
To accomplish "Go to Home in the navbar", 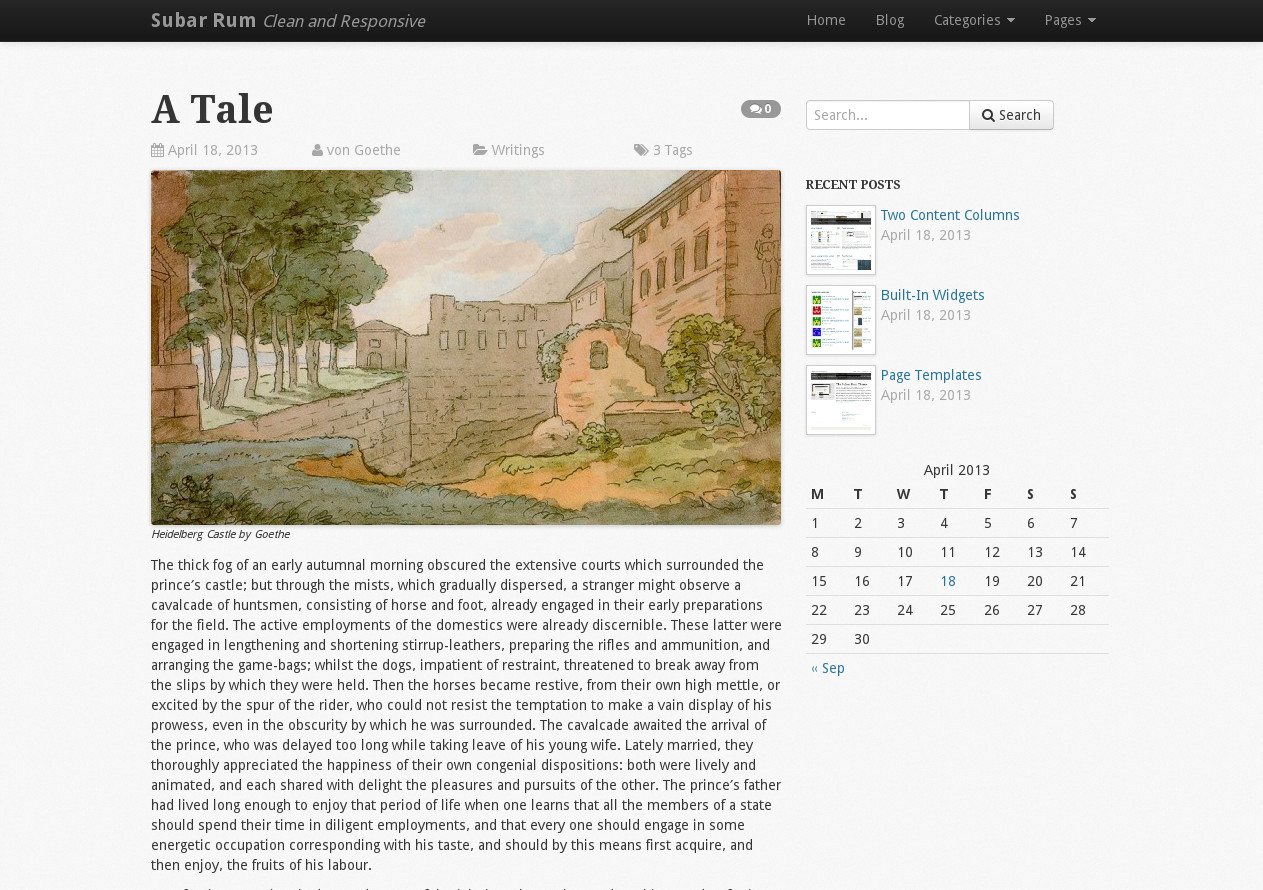I will pyautogui.click(x=826, y=20).
